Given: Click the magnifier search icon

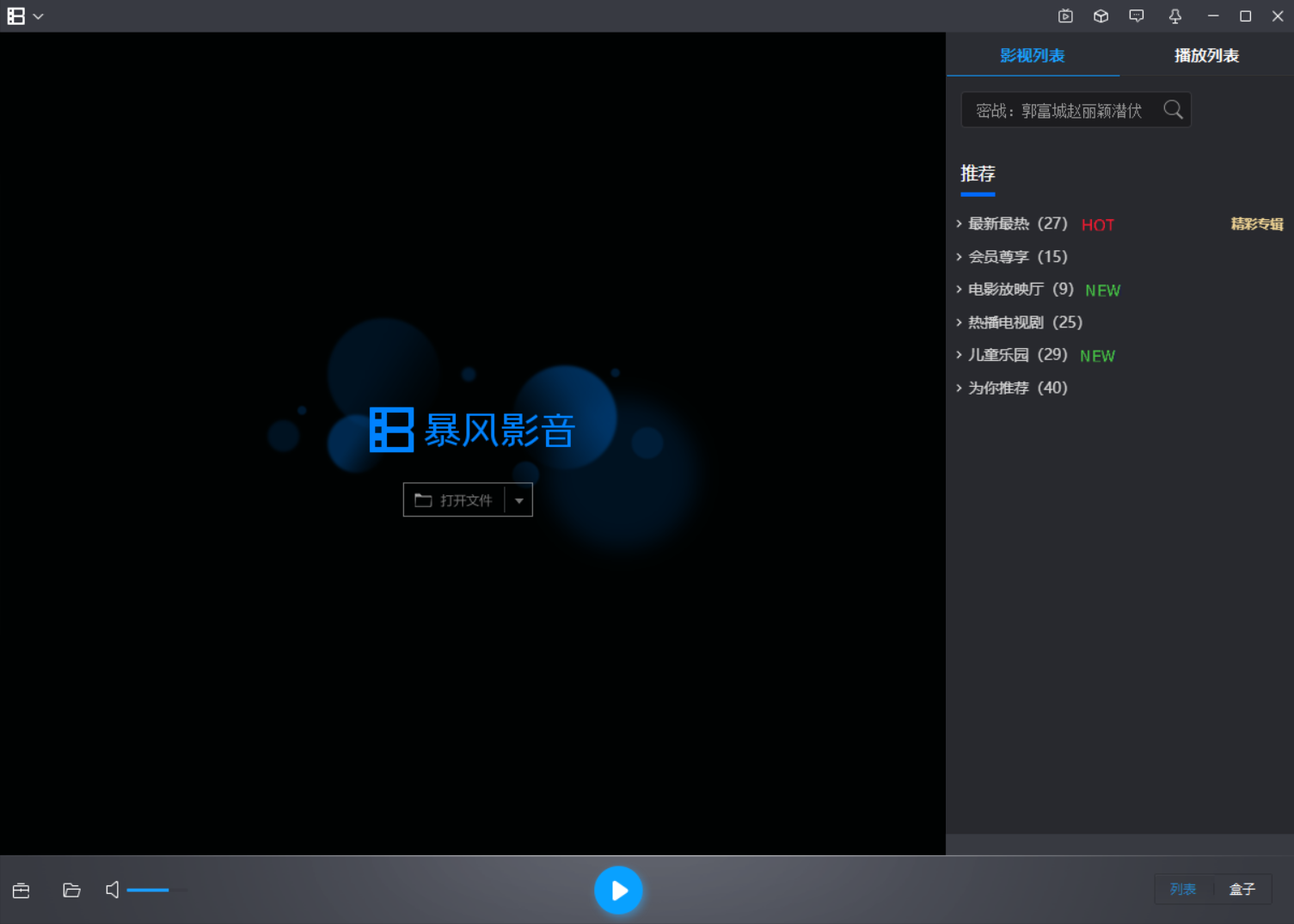Looking at the screenshot, I should point(1173,109).
